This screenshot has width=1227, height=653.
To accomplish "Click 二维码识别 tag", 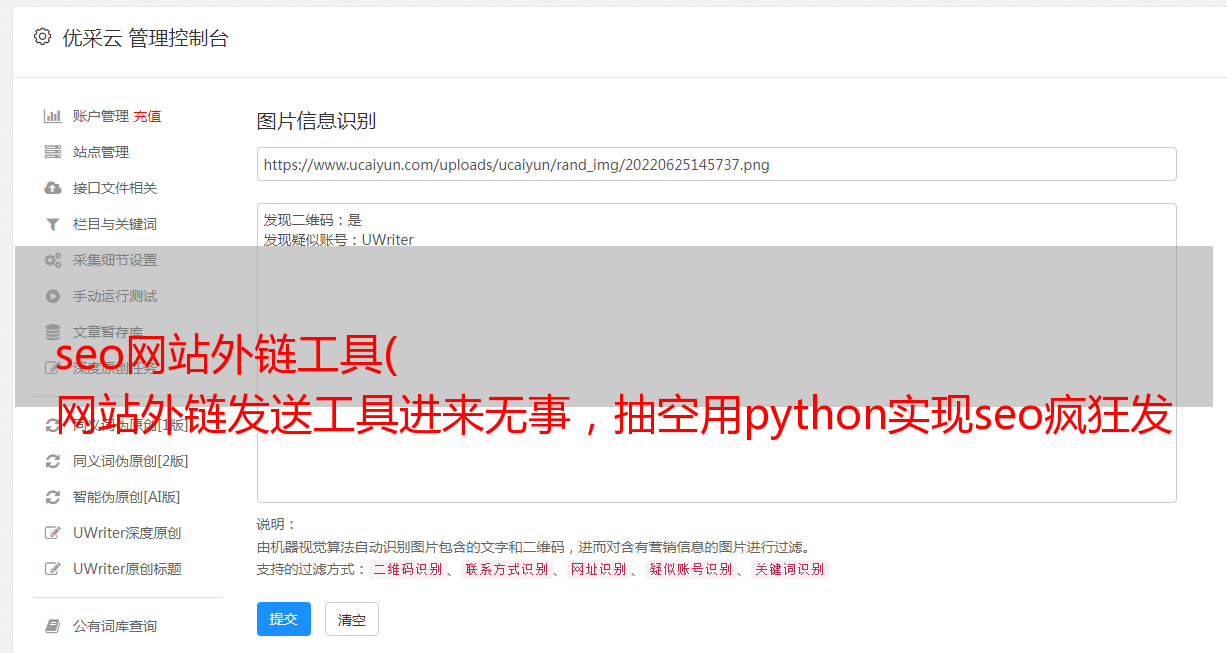I will 407,569.
